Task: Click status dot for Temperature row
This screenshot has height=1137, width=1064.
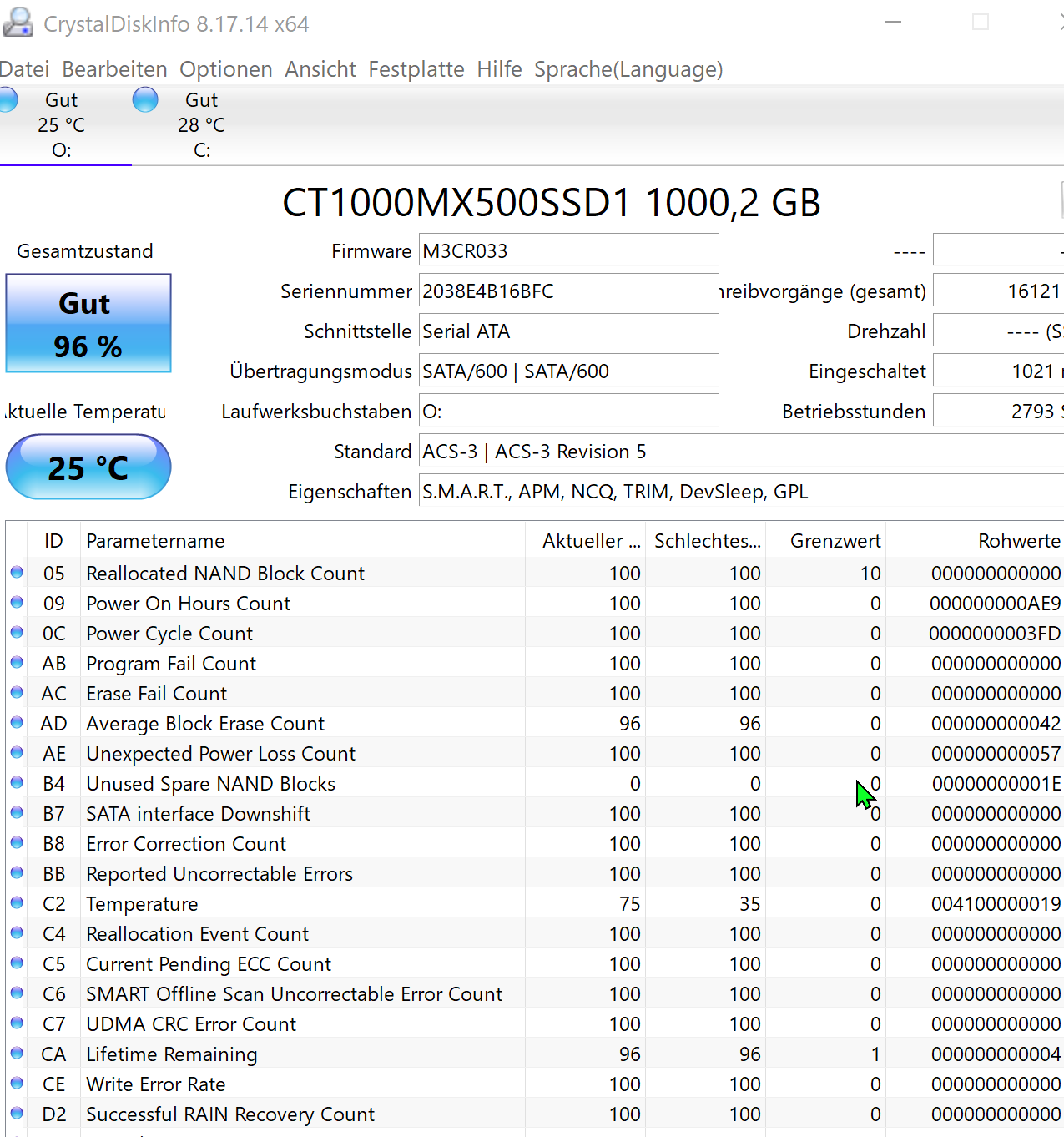Action: click(17, 903)
